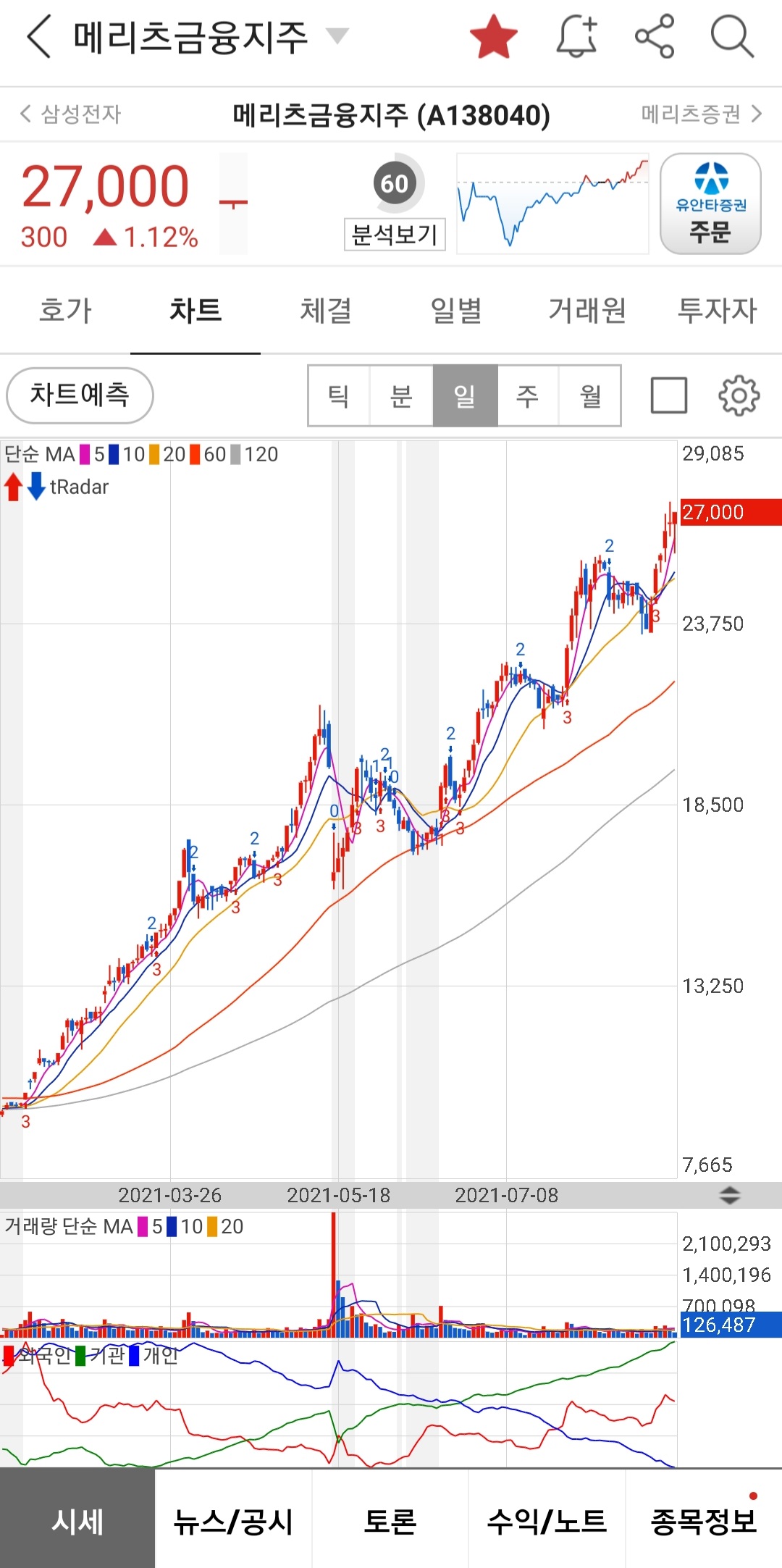The width and height of the screenshot is (782, 1568).
Task: Go to previous stock 삼성전자
Action: click(70, 114)
